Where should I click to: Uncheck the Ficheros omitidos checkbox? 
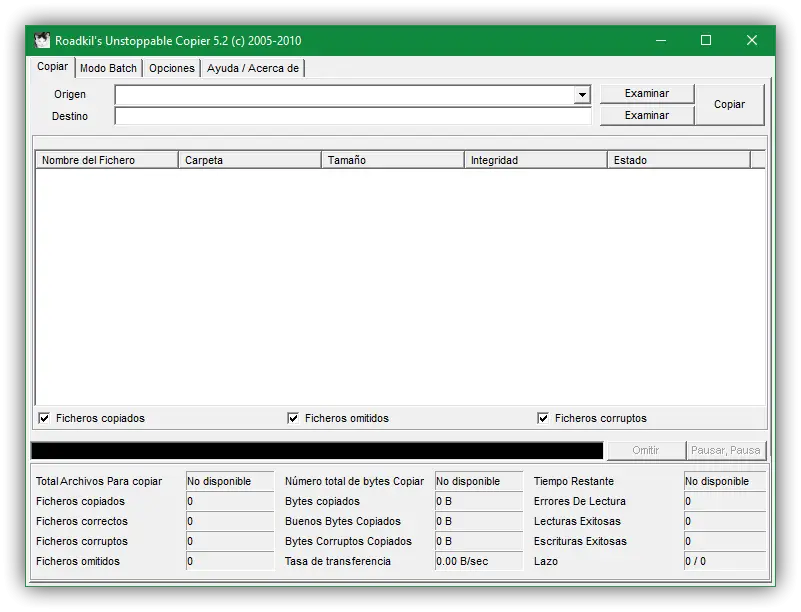293,418
